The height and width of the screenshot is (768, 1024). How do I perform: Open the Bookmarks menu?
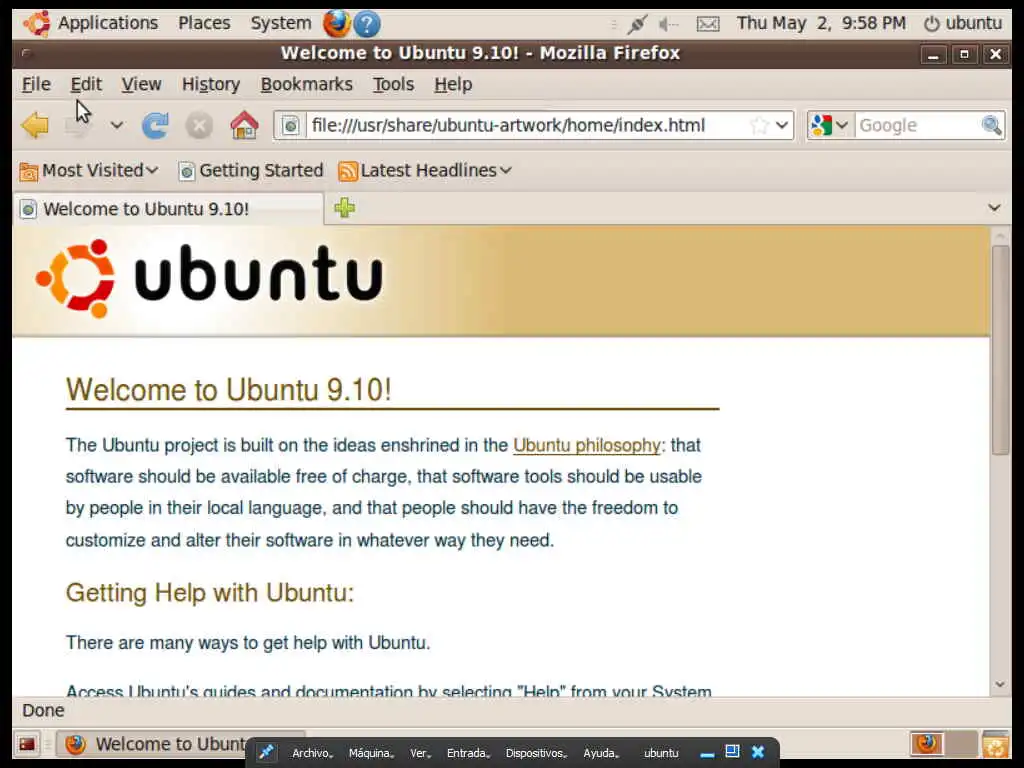[306, 84]
